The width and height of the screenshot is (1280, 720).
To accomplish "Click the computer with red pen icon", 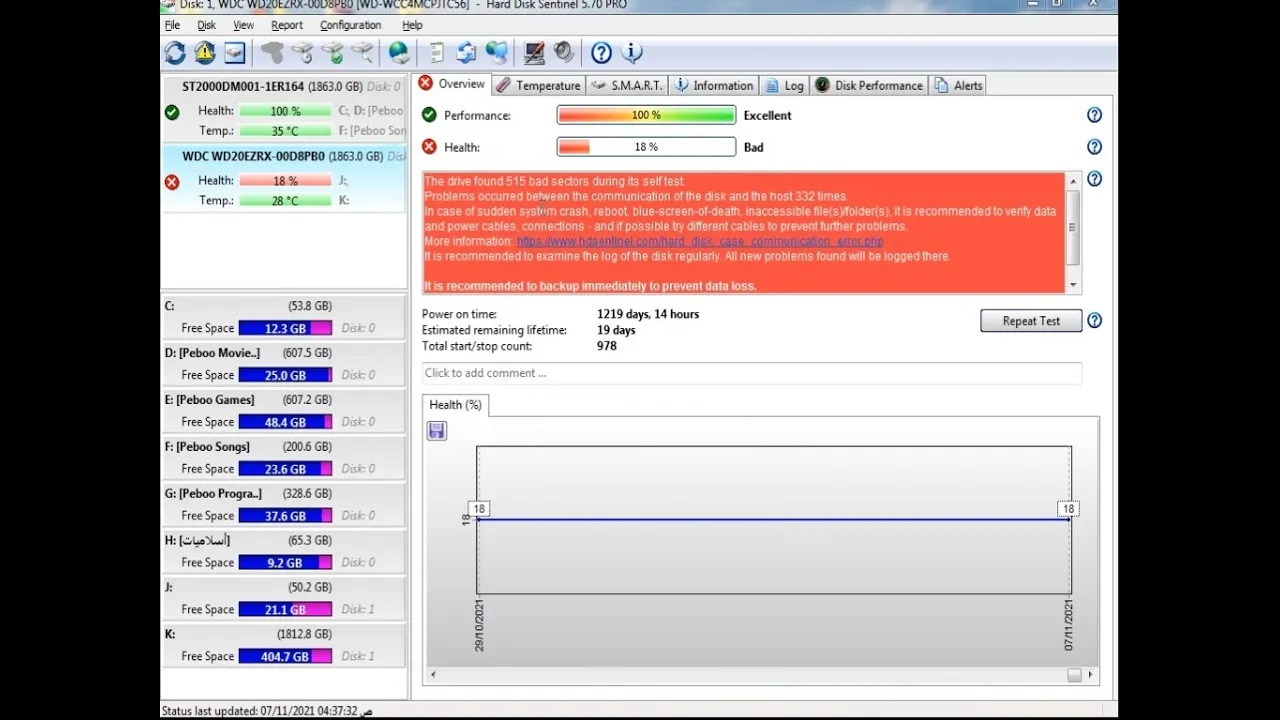I will (535, 53).
